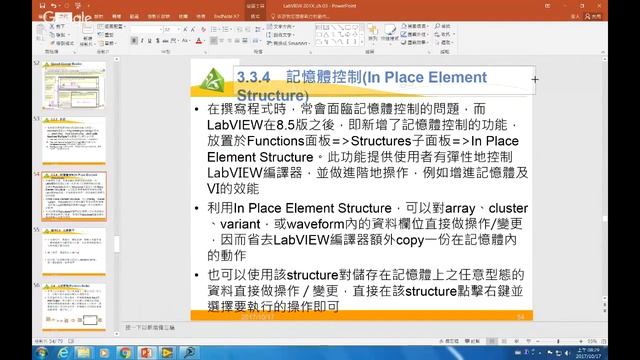Click the ribbon display options icon in title bar
This screenshot has height=360, width=640.
coord(547,6)
